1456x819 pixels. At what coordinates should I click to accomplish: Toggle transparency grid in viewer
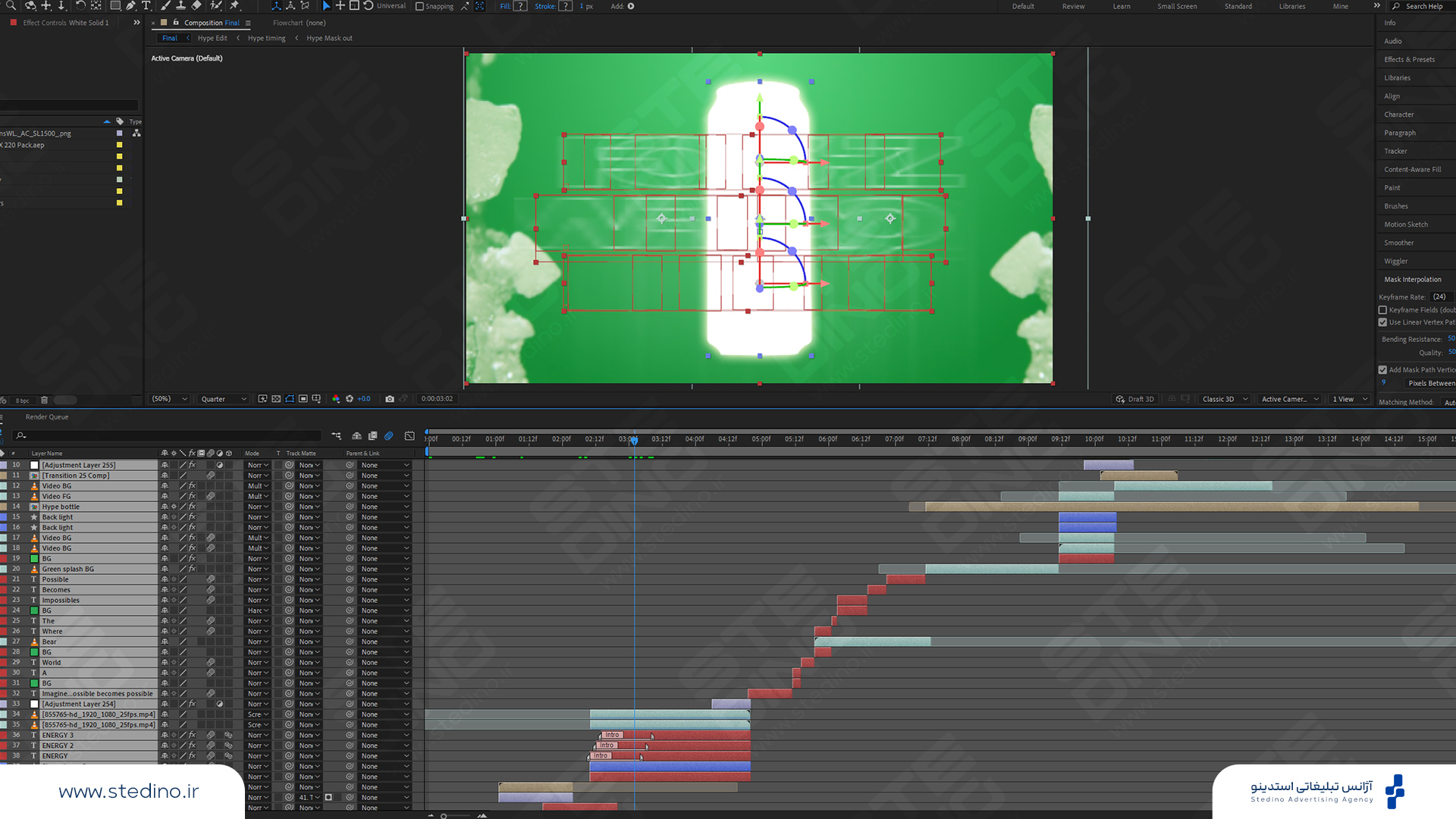pyautogui.click(x=276, y=399)
